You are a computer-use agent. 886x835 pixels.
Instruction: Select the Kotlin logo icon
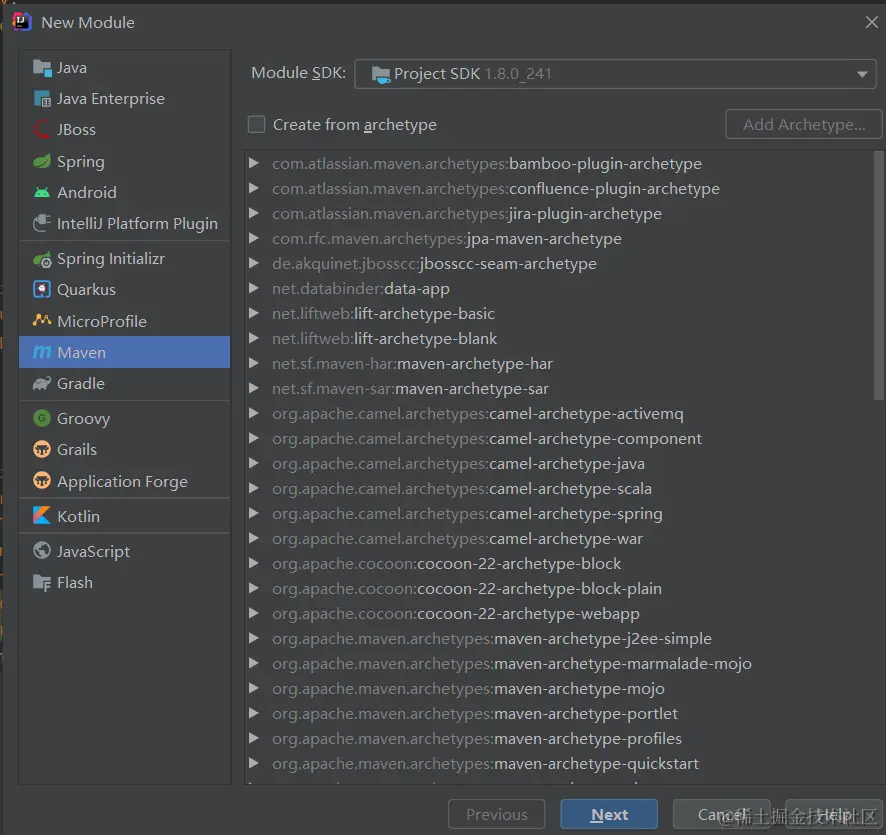pos(41,516)
